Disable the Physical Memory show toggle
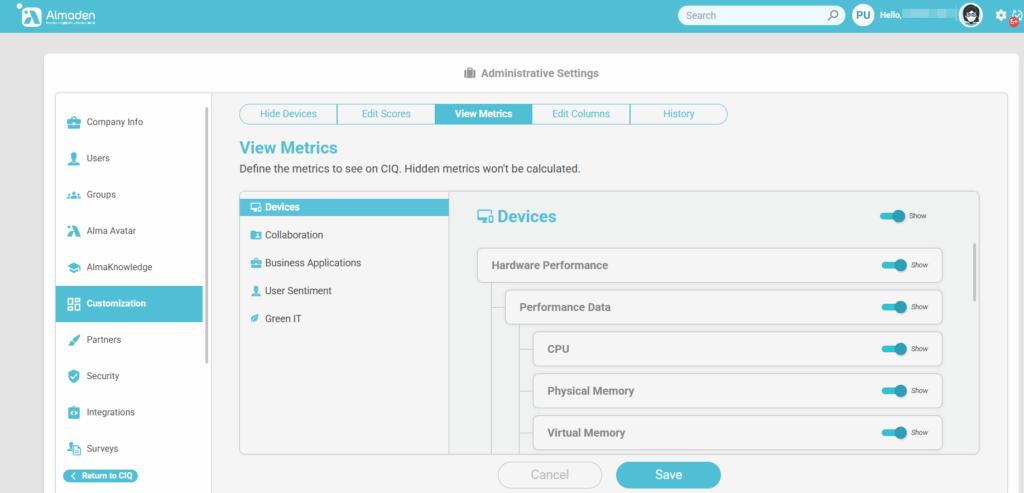Viewport: 1024px width, 493px height. (894, 391)
